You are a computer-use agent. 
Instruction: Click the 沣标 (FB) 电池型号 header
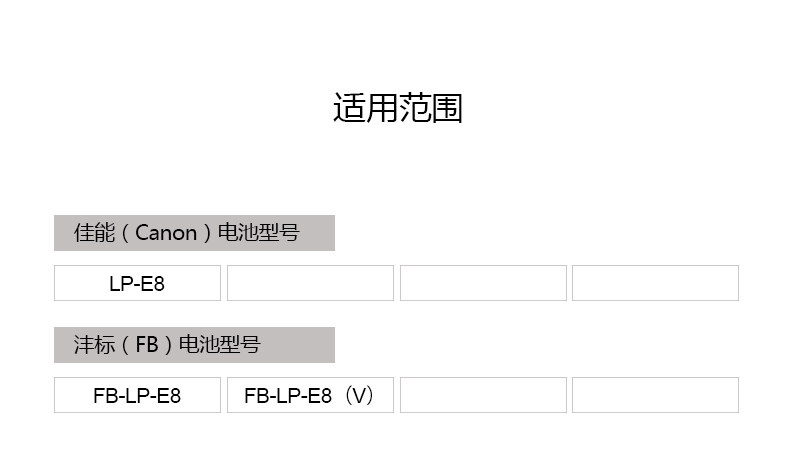click(x=194, y=345)
